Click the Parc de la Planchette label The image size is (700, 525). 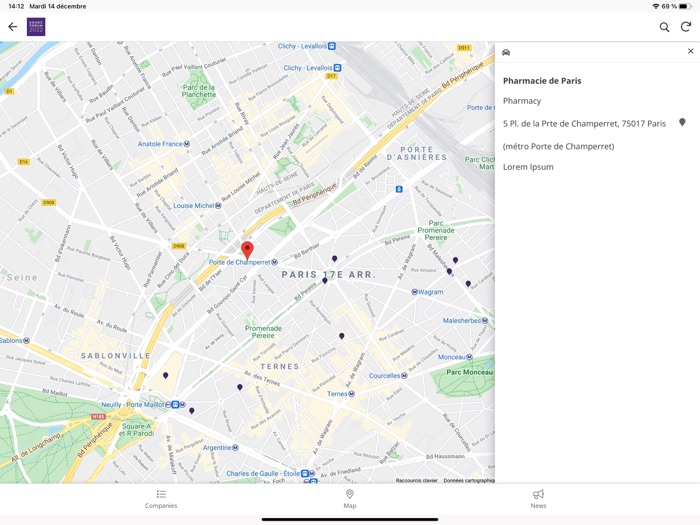199,91
